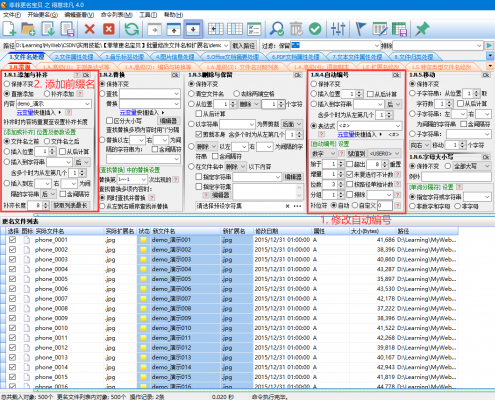The width and height of the screenshot is (495, 400).
Task: Expand the 表达式 expression combo box
Action: [398, 126]
